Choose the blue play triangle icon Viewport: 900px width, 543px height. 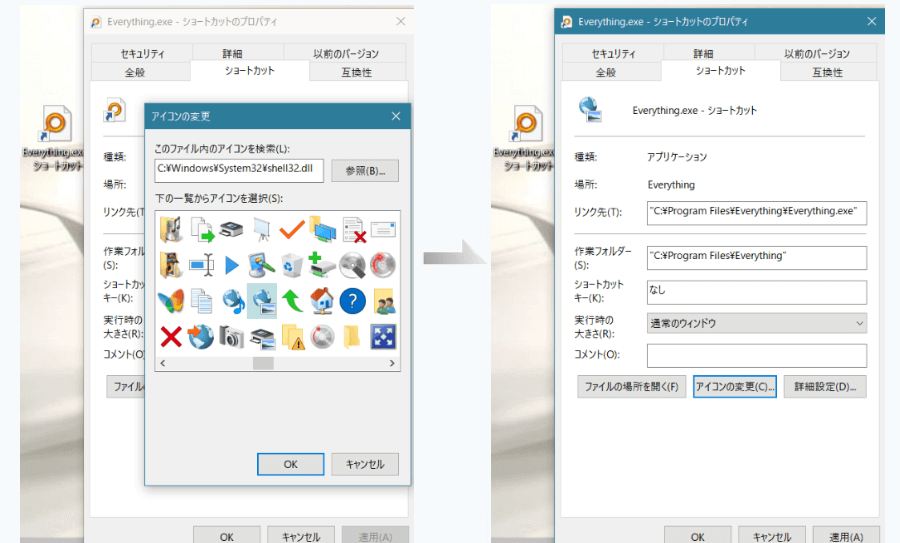point(231,265)
